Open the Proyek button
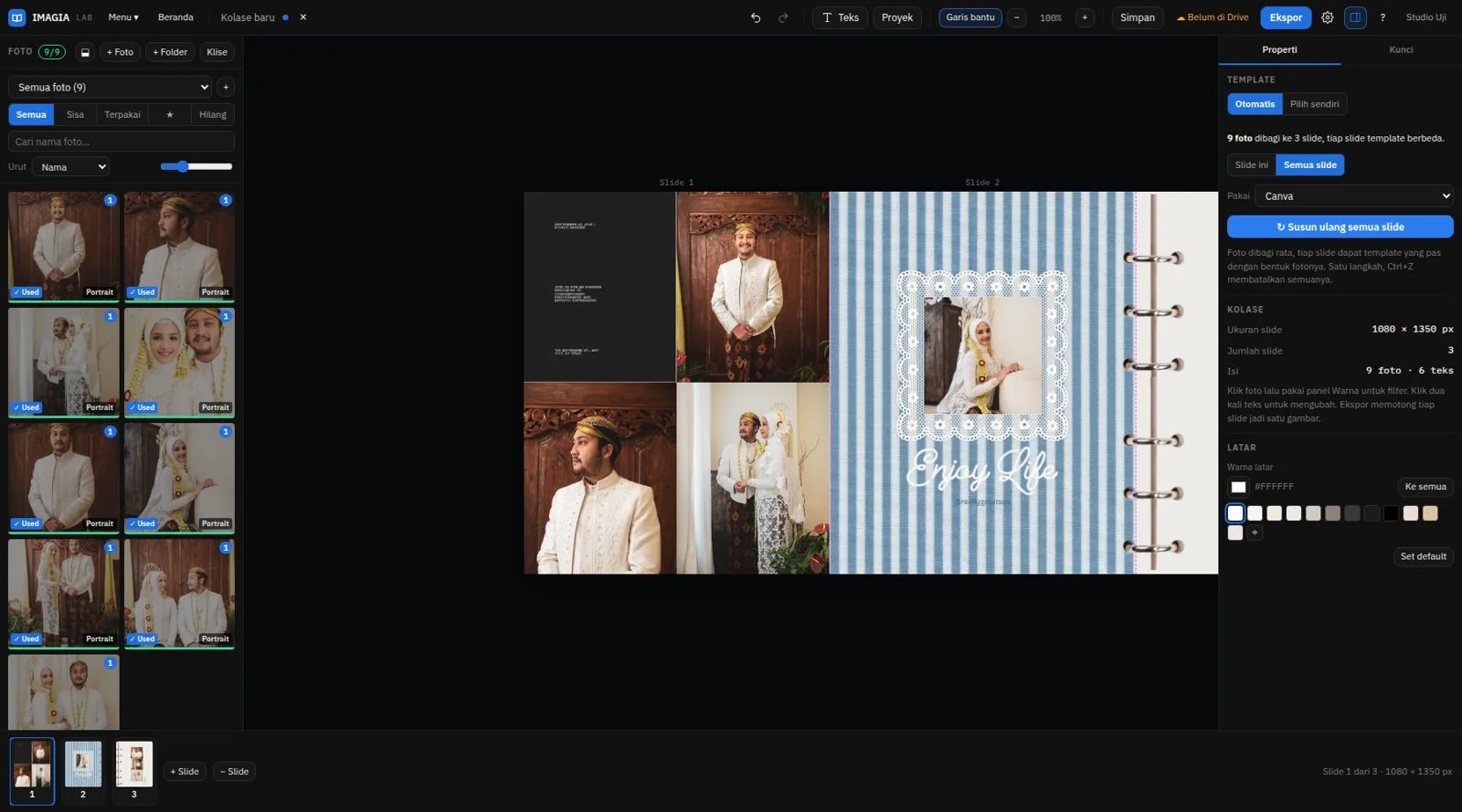This screenshot has height=812, width=1462. click(897, 17)
